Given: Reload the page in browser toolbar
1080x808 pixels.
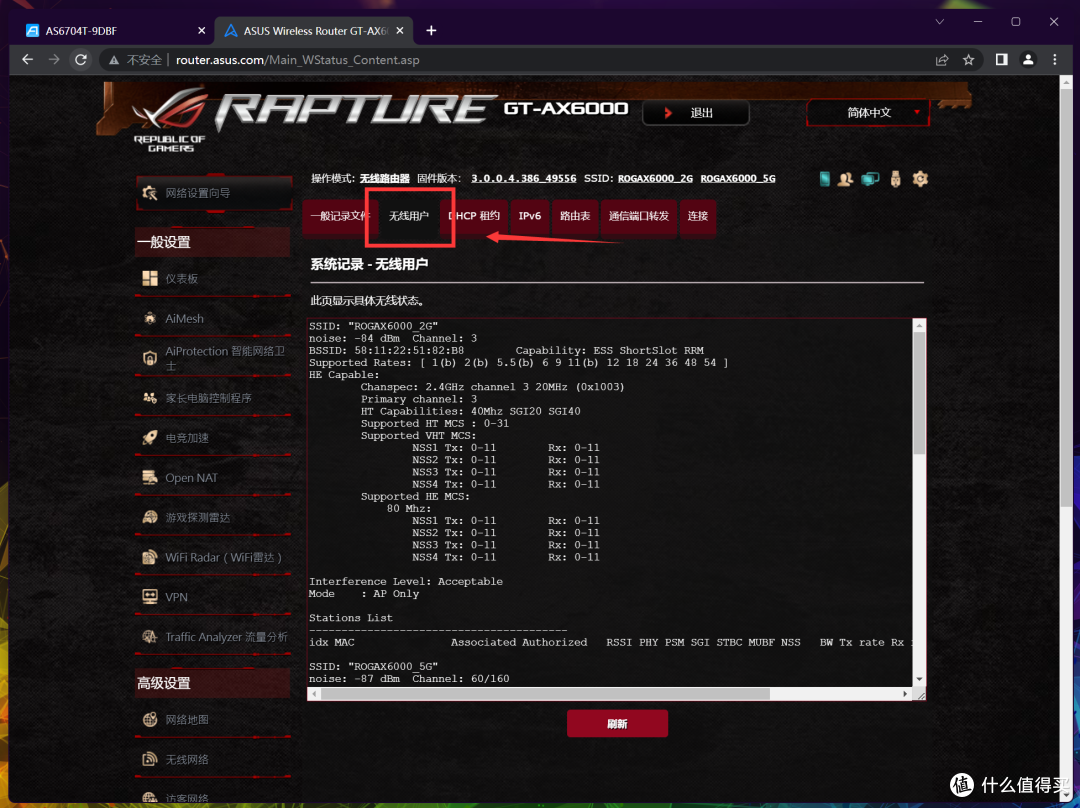Looking at the screenshot, I should (81, 60).
